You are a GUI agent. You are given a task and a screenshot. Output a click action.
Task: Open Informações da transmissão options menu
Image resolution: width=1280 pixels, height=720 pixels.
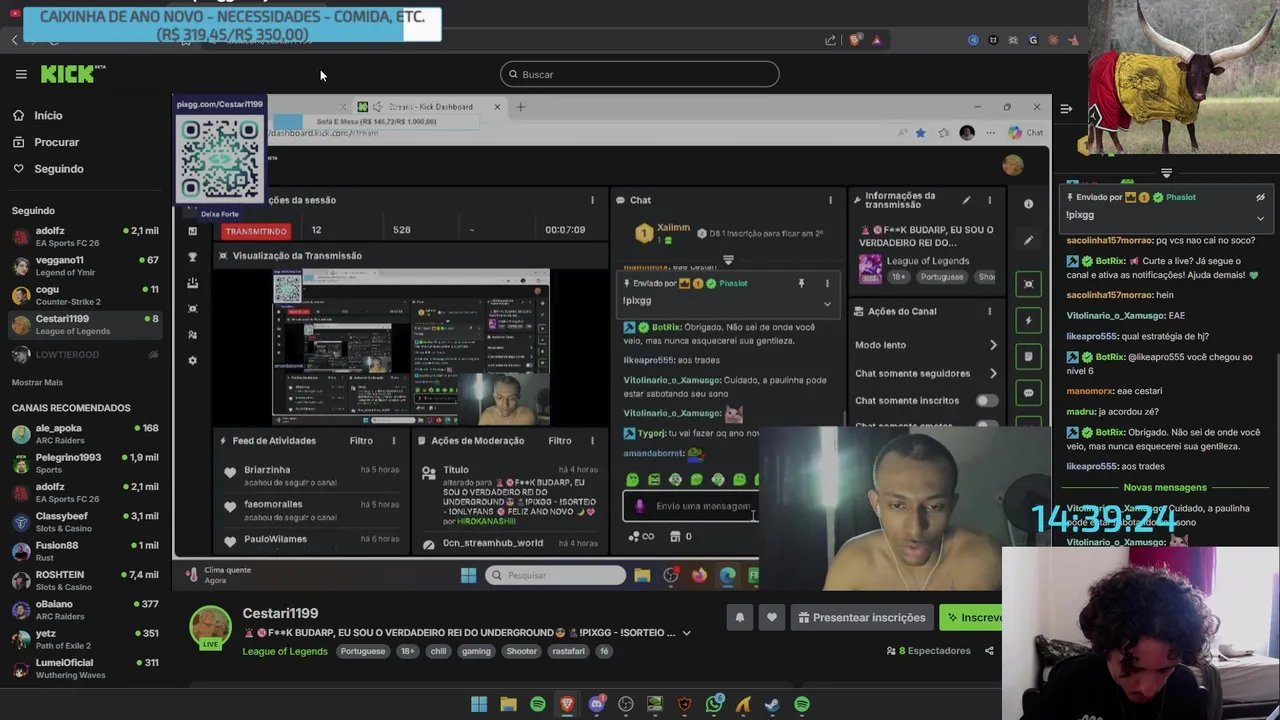(989, 200)
